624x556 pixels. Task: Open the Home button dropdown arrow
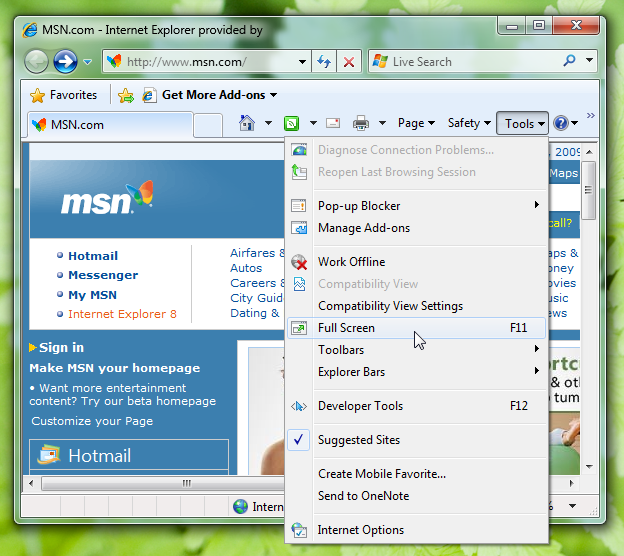pos(269,123)
